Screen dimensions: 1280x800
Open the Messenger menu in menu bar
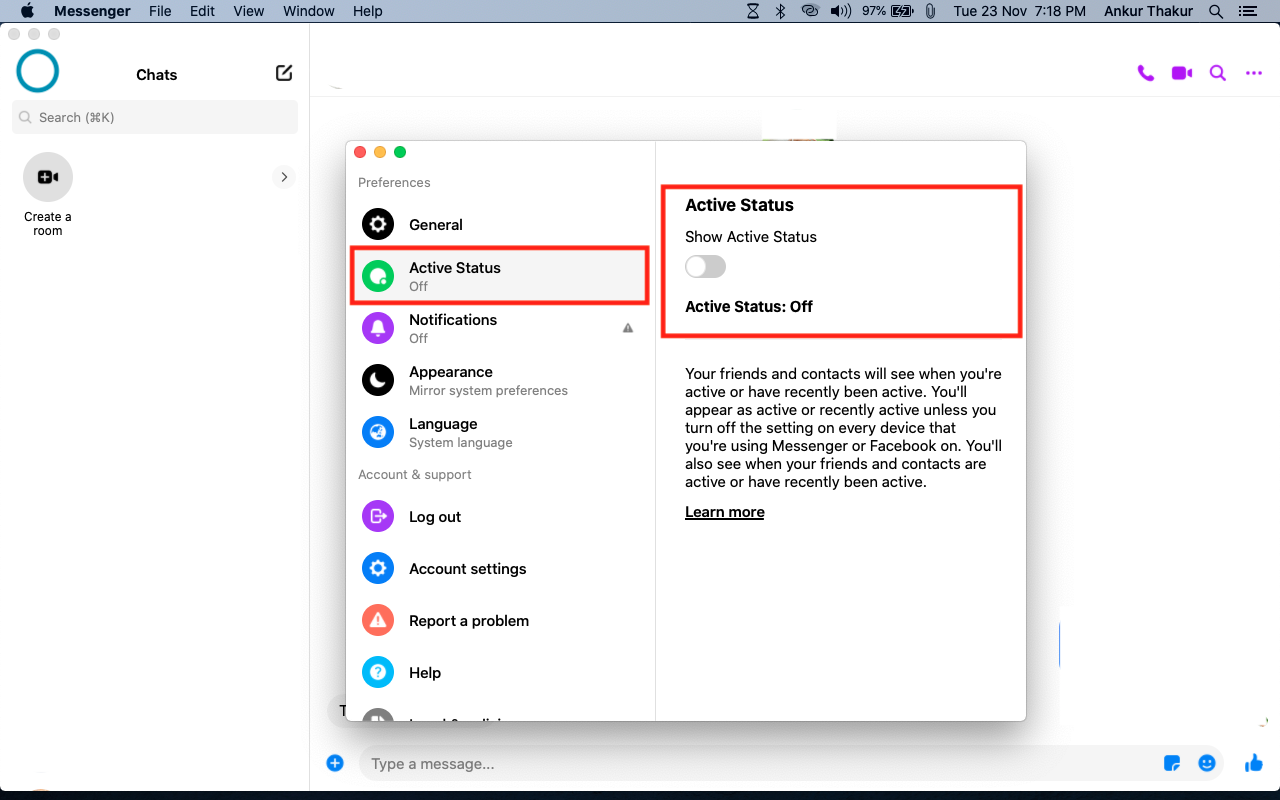coord(92,11)
